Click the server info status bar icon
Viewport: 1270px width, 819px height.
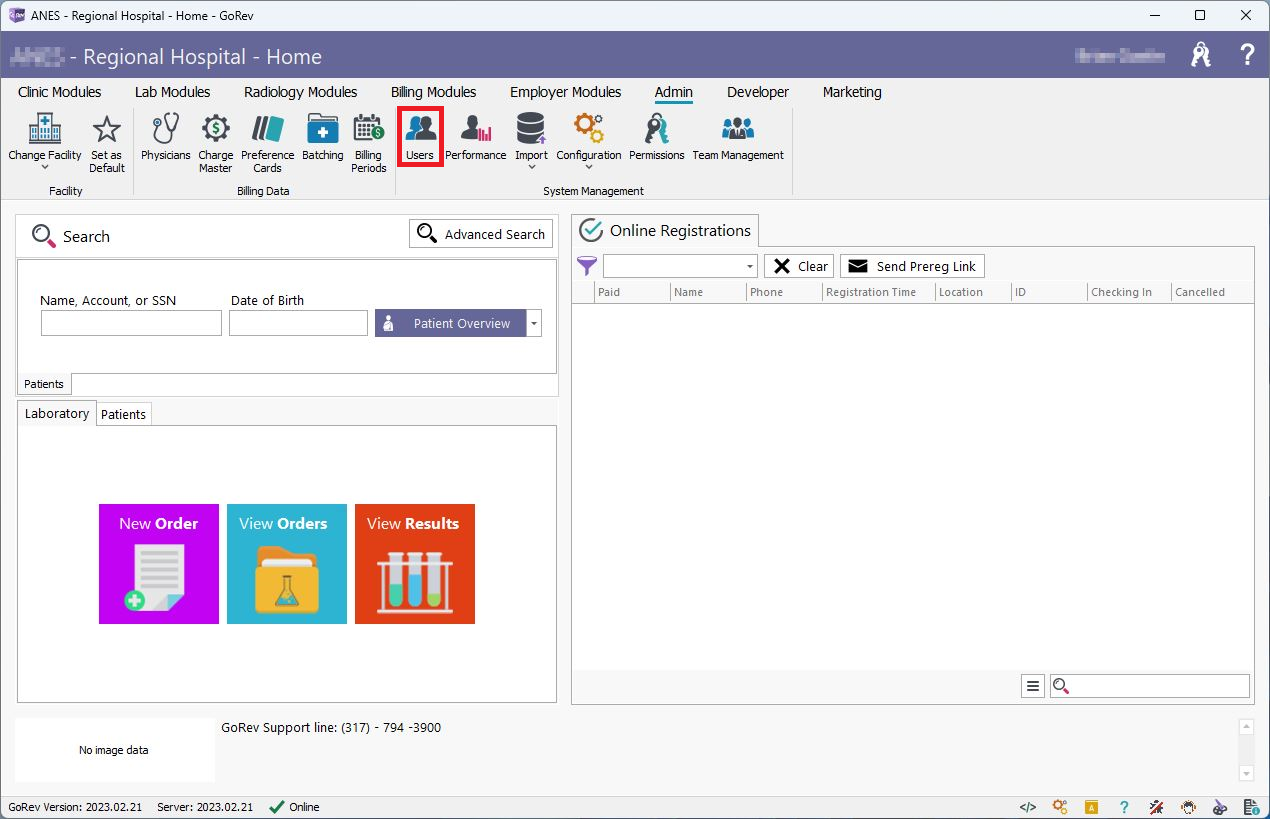coord(1252,807)
